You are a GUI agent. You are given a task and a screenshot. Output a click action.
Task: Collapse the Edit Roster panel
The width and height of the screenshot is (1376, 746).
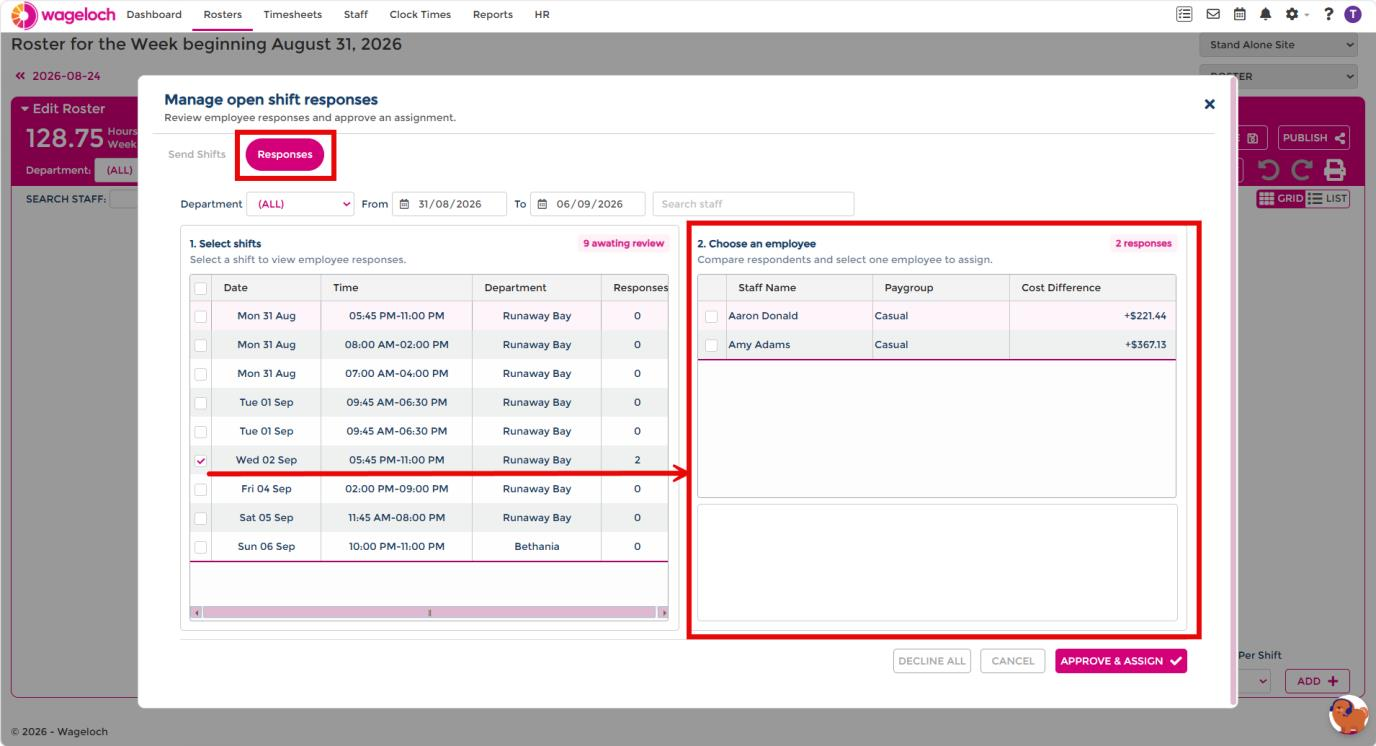(x=62, y=108)
